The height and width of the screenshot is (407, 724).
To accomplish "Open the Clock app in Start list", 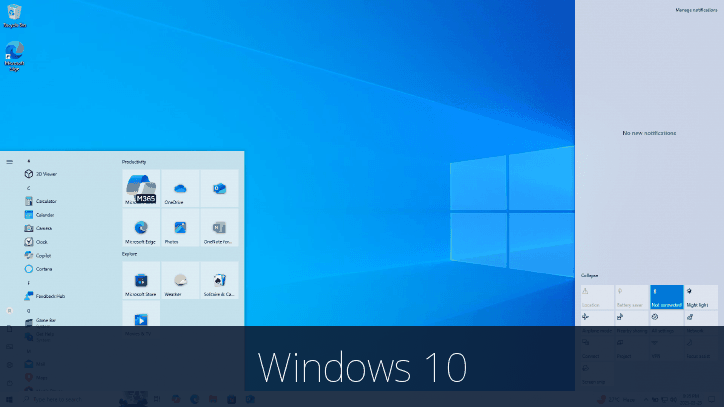I will [x=36, y=242].
